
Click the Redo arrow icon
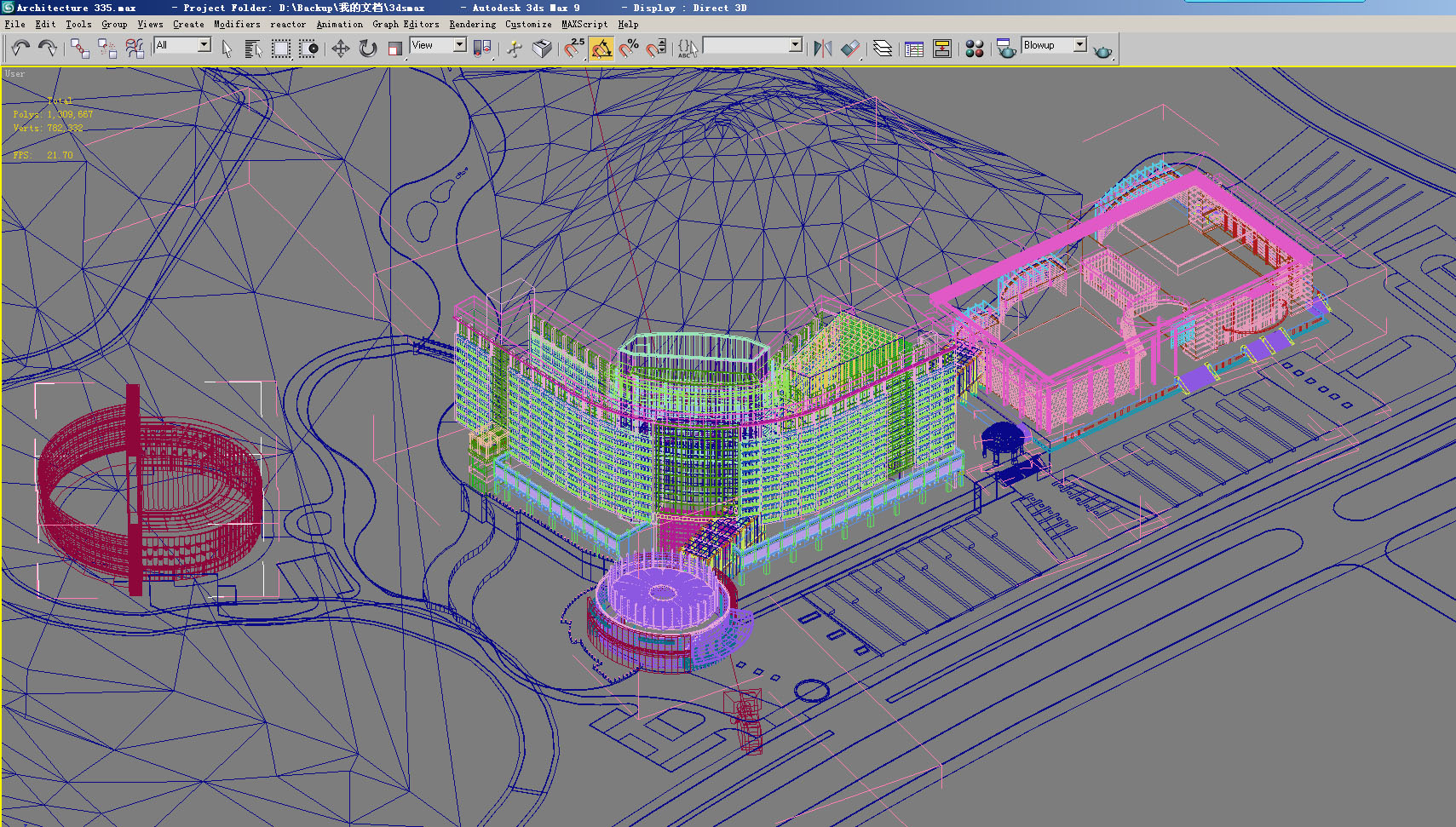click(48, 49)
